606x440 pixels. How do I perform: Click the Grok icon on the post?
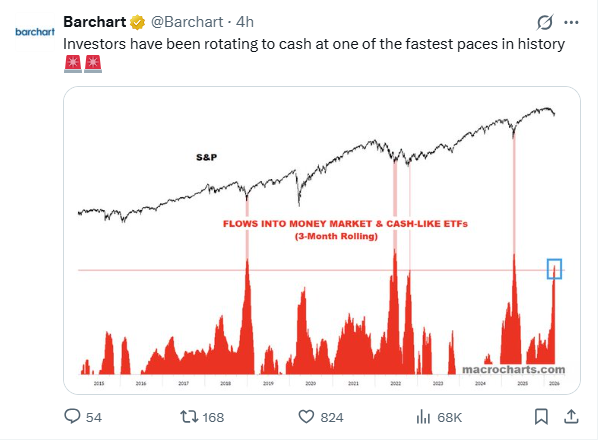[x=545, y=22]
